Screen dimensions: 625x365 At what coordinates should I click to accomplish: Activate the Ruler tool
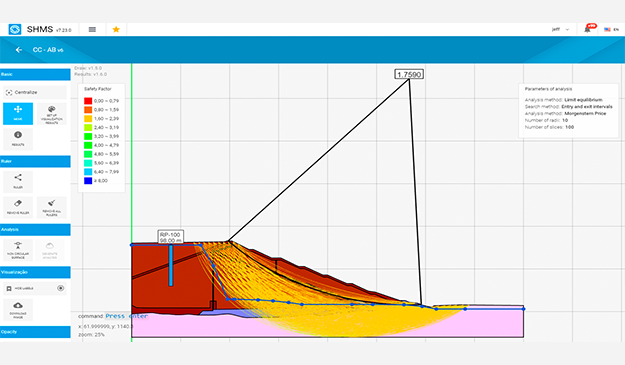pos(18,181)
